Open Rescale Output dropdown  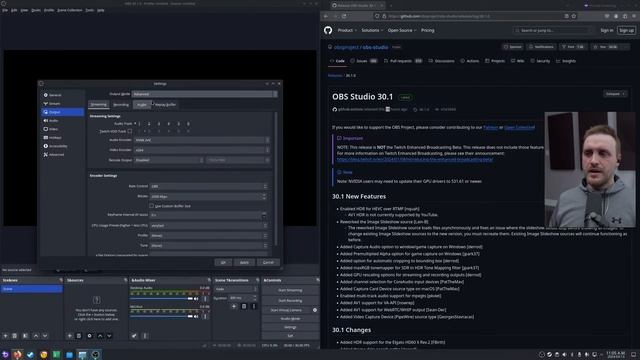tap(169, 160)
